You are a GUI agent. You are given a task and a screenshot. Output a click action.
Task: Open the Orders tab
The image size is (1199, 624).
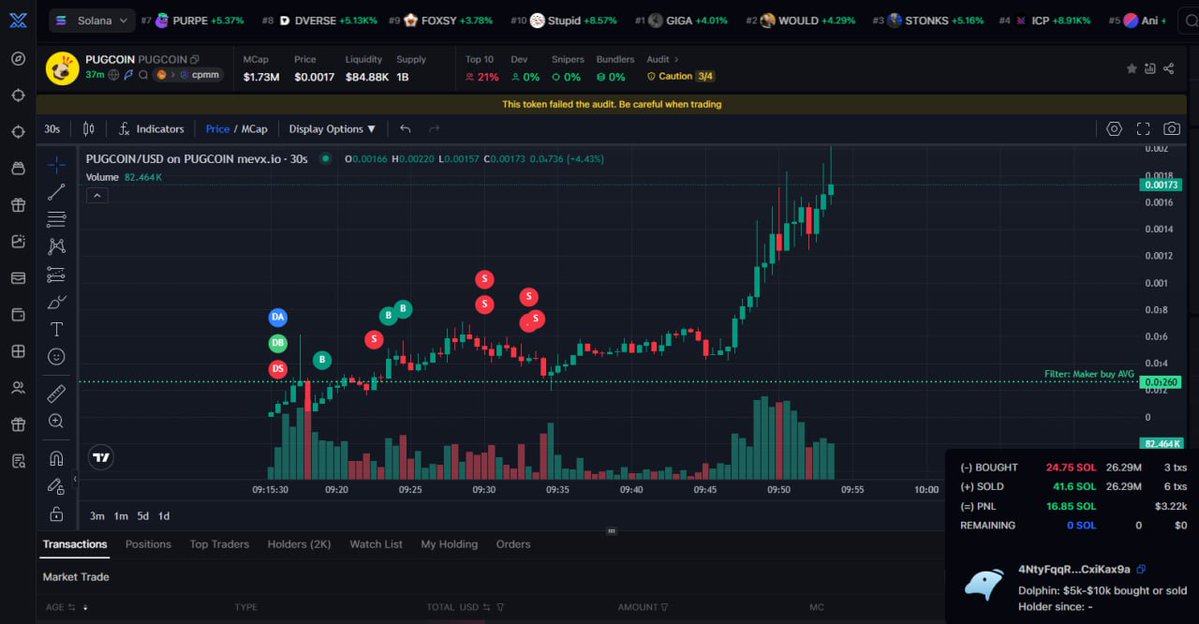[513, 544]
